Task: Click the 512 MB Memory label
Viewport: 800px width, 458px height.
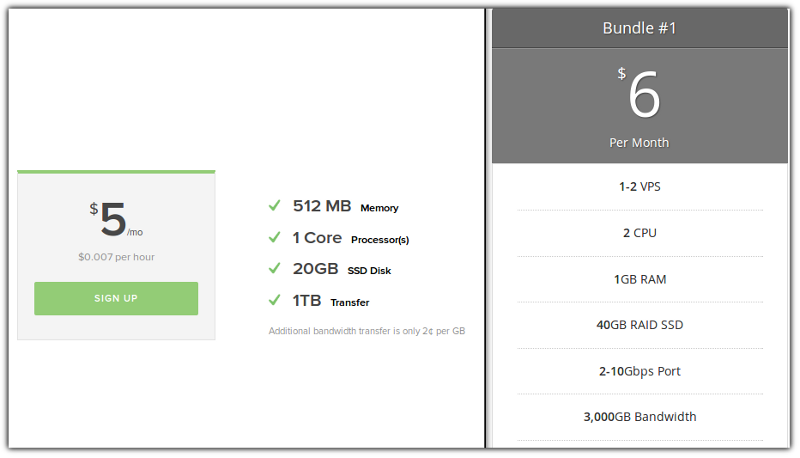Action: point(345,207)
